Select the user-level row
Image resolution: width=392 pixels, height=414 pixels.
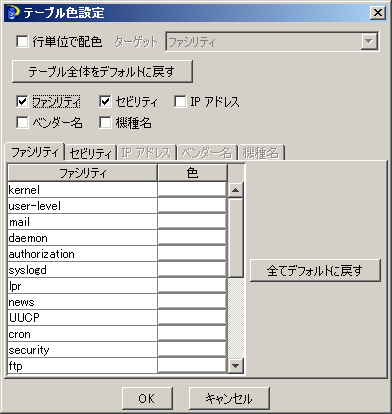click(x=82, y=206)
